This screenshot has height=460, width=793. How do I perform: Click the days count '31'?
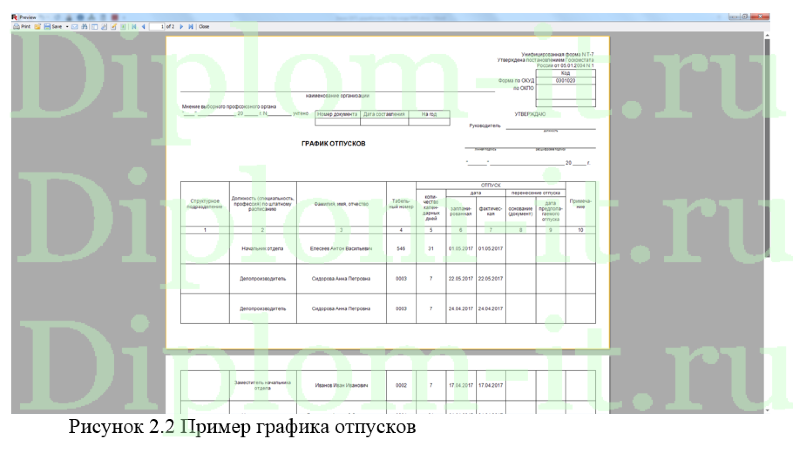point(431,249)
